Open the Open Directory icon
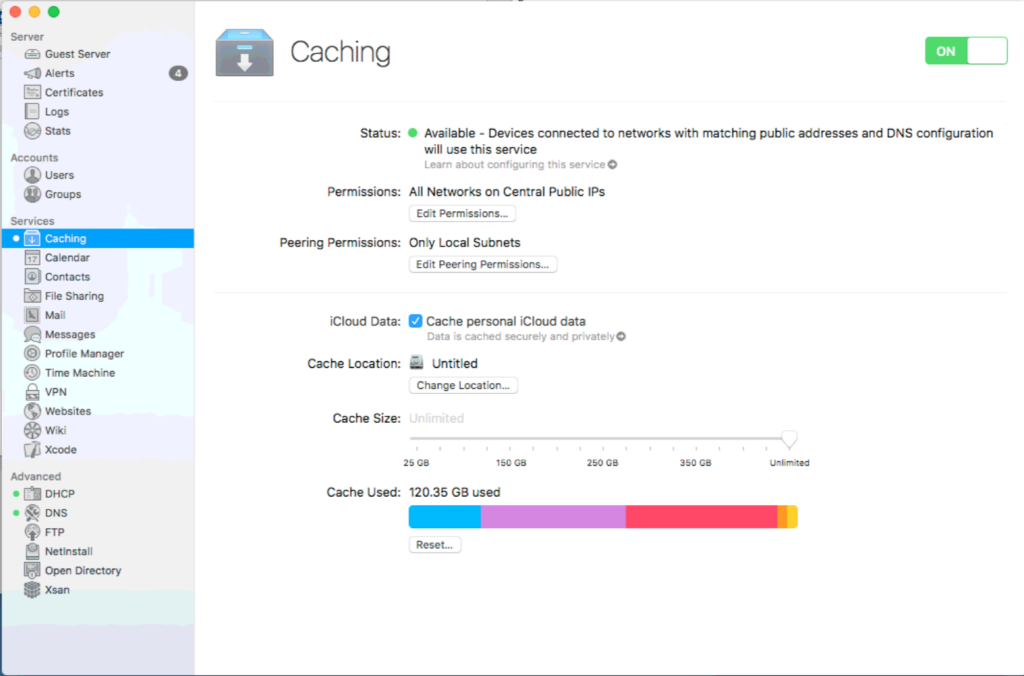 pyautogui.click(x=32, y=570)
